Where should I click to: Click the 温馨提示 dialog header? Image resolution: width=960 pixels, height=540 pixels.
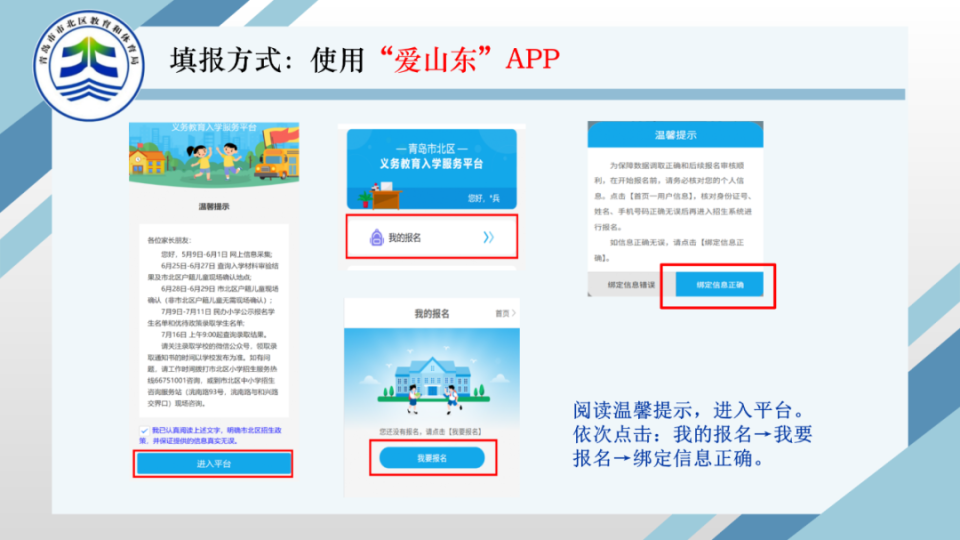[x=675, y=135]
